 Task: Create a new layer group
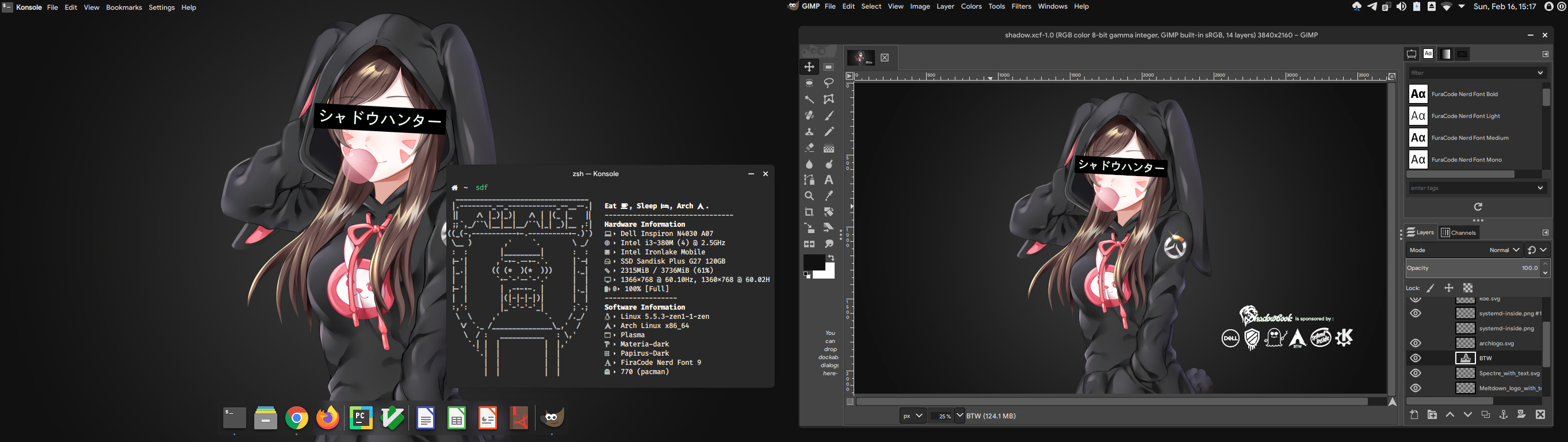[1432, 414]
